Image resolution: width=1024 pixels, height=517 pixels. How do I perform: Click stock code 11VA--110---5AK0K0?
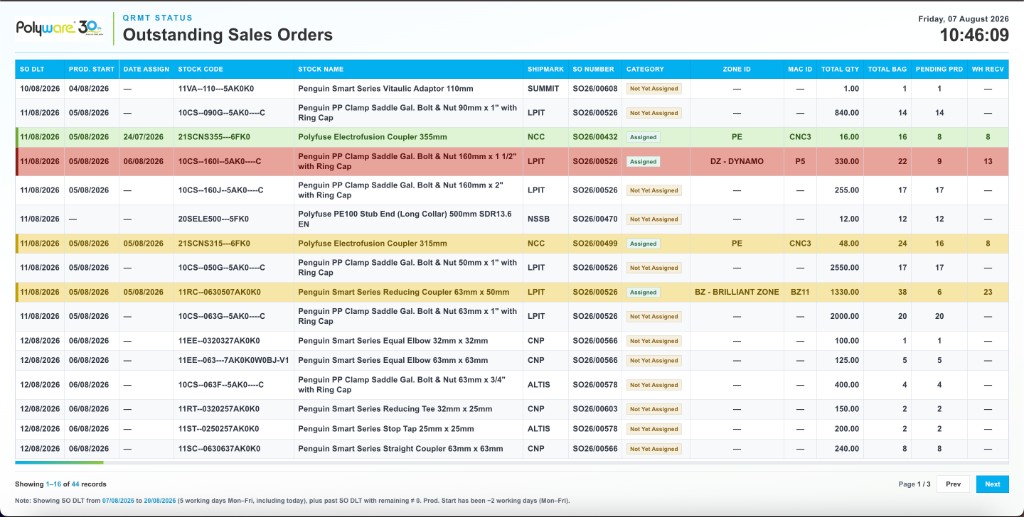pyautogui.click(x=216, y=89)
